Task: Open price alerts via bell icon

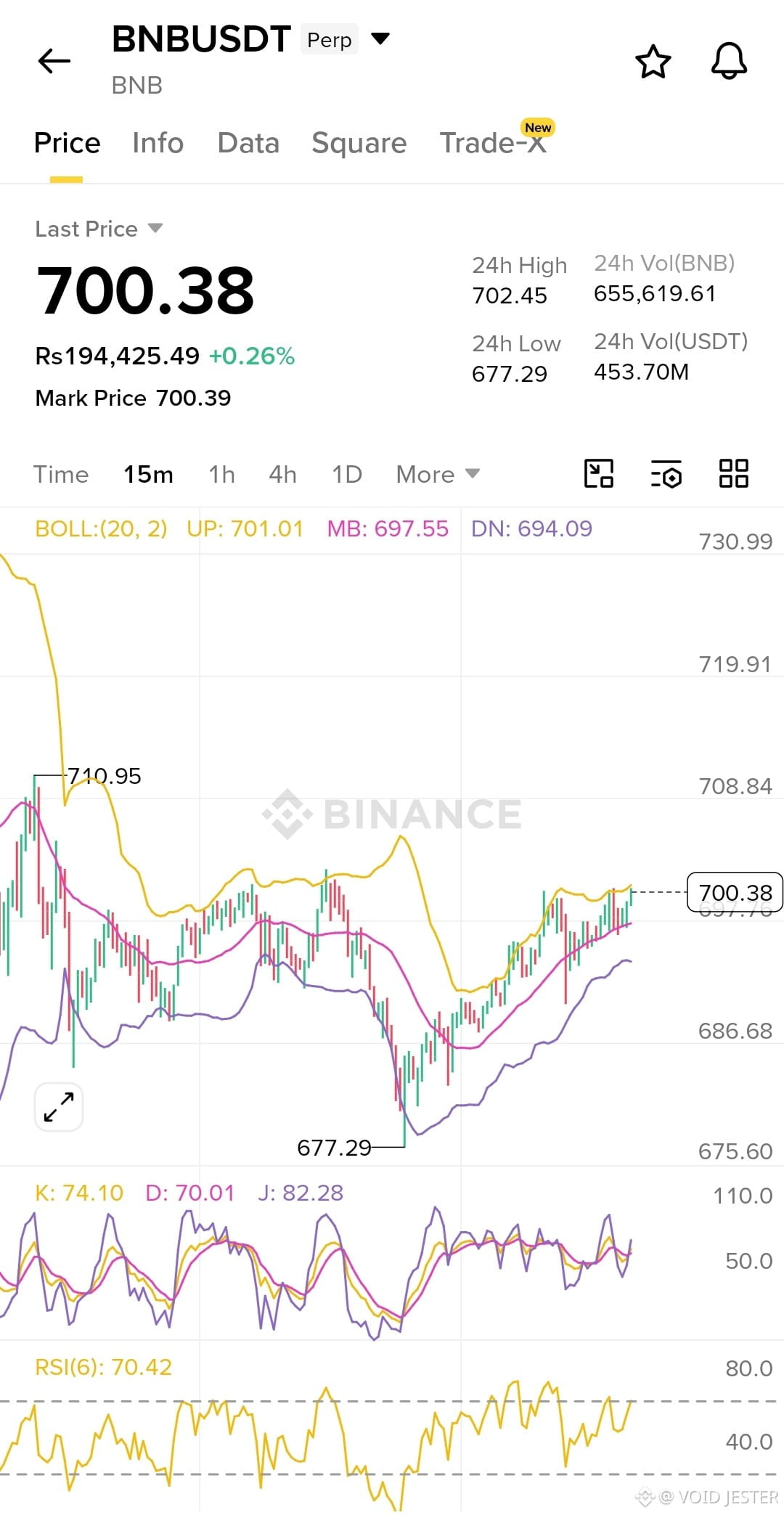Action: click(729, 61)
